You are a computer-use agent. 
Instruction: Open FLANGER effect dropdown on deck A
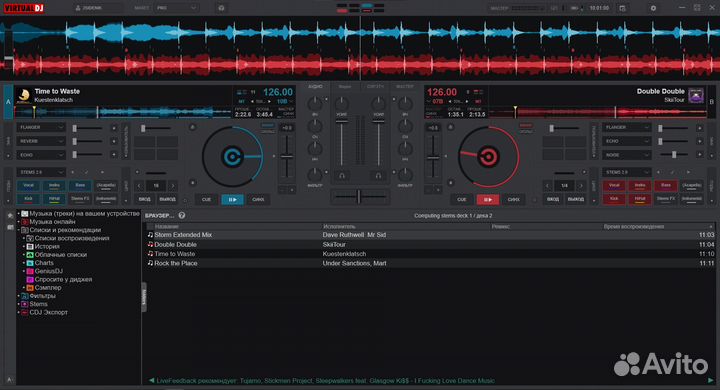pyautogui.click(x=40, y=127)
